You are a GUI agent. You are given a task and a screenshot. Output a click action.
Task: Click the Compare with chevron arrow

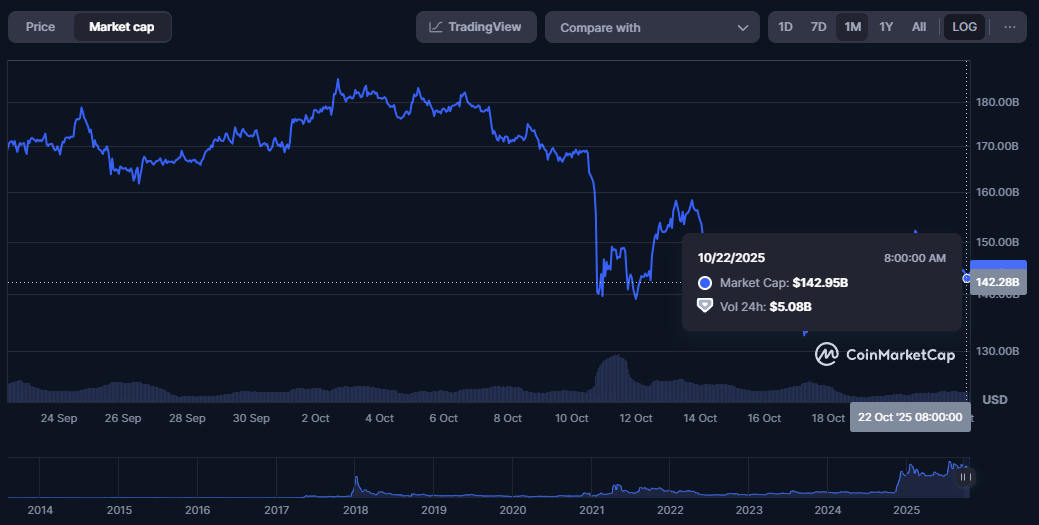742,28
